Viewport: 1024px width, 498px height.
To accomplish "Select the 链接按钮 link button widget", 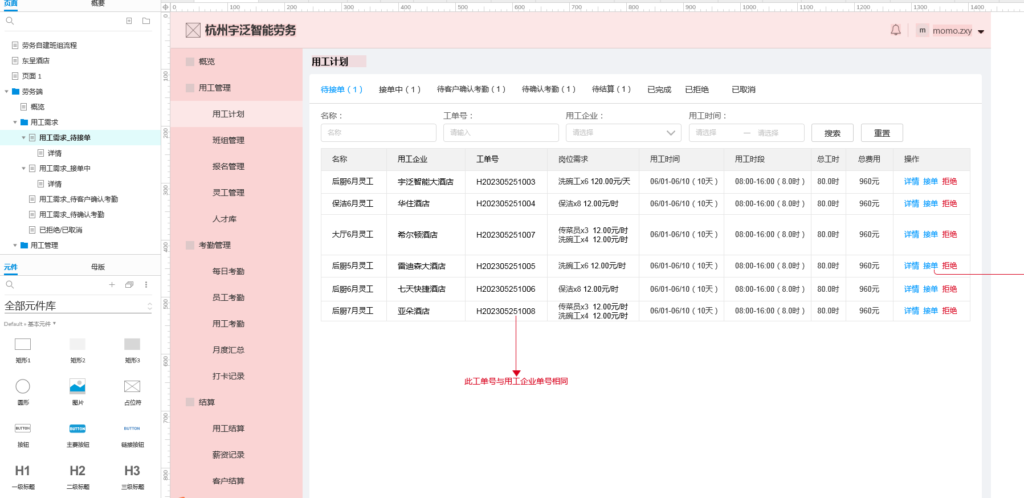I will (x=132, y=434).
